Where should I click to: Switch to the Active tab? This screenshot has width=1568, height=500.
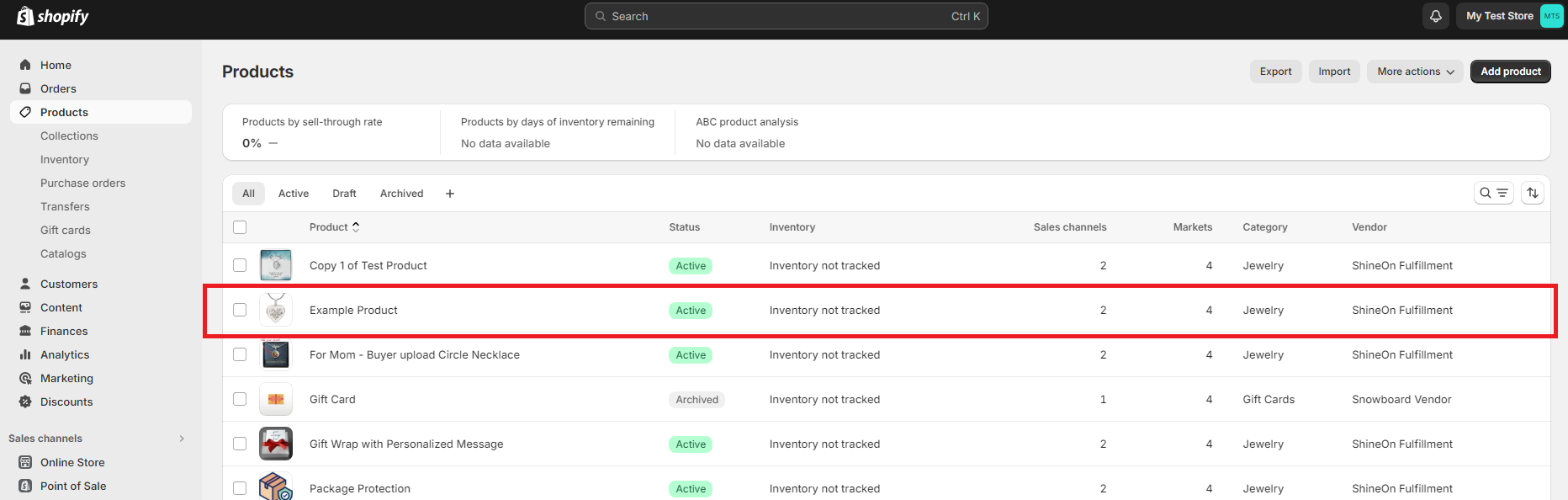[294, 194]
